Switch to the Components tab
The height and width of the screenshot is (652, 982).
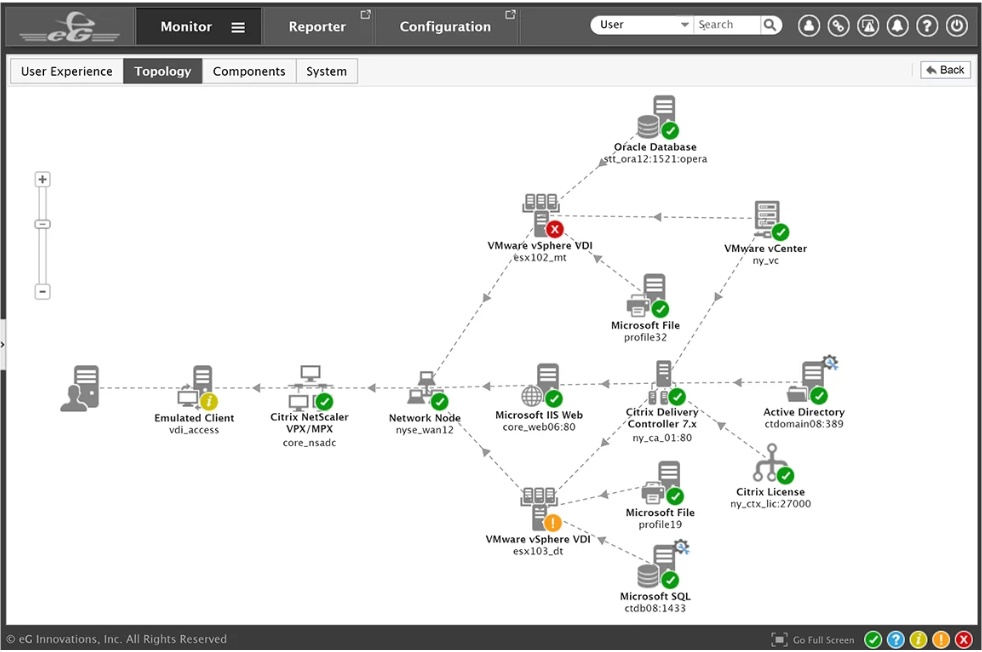(x=249, y=71)
